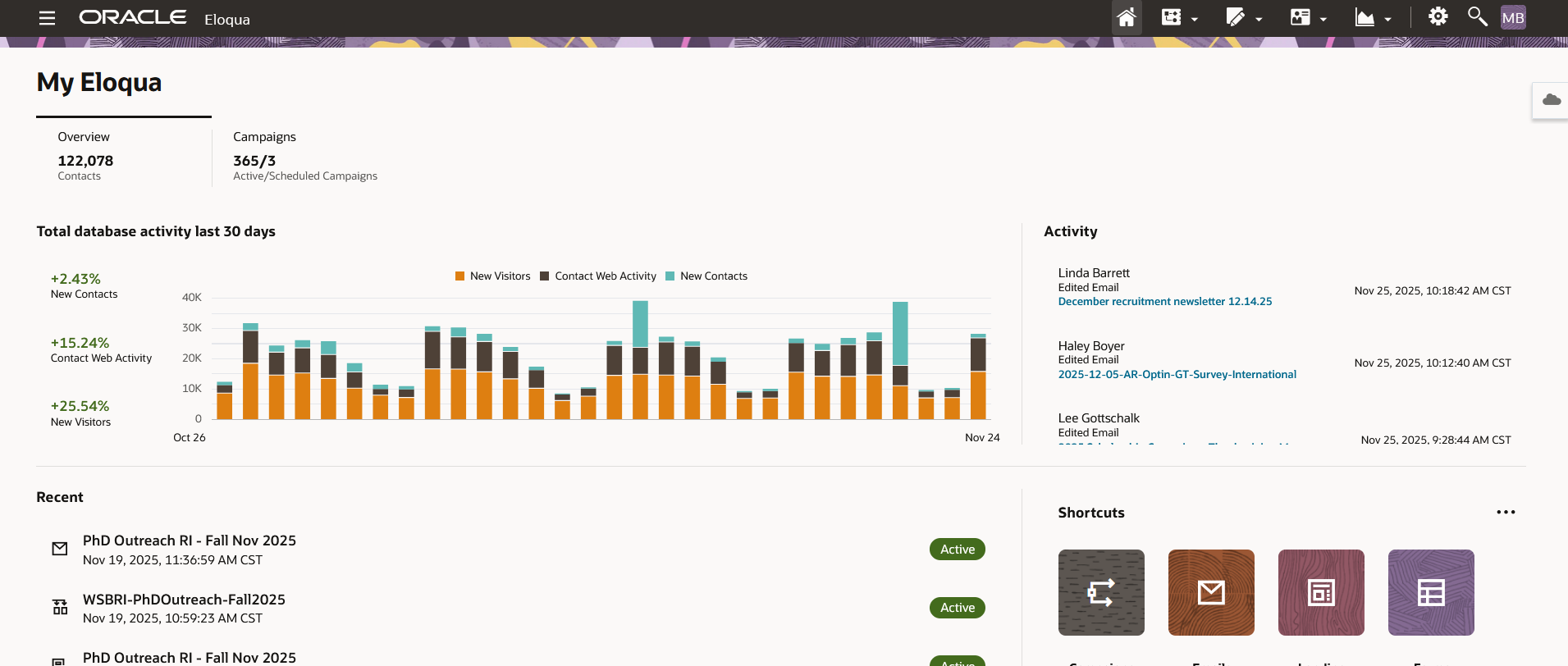Screen dimensions: 1568x666
Task: Open the Shortcuts three-dot options menu
Action: click(x=1506, y=513)
